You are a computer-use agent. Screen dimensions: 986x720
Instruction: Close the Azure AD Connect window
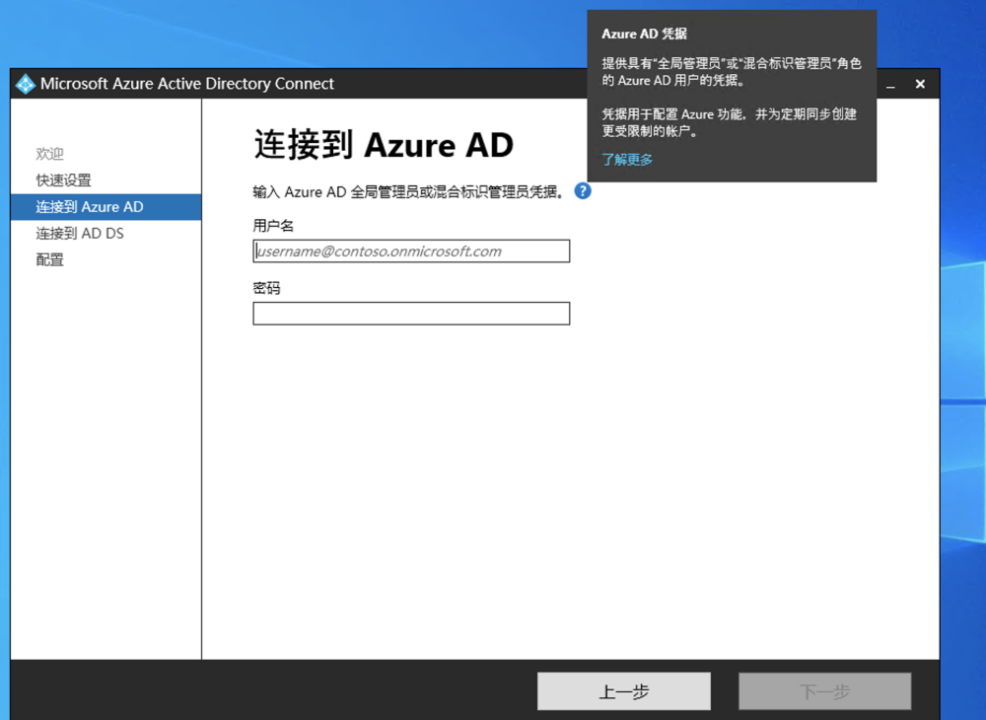pos(920,84)
